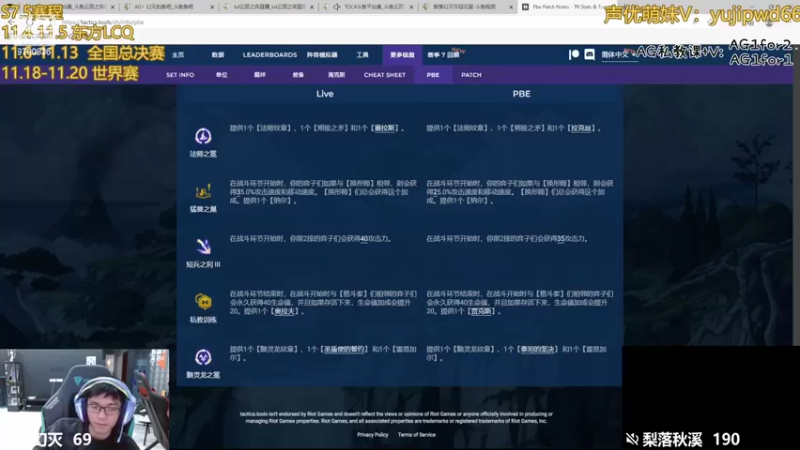This screenshot has height=450, width=800.
Task: Click the 法师之冕 augment name label
Action: click(203, 154)
